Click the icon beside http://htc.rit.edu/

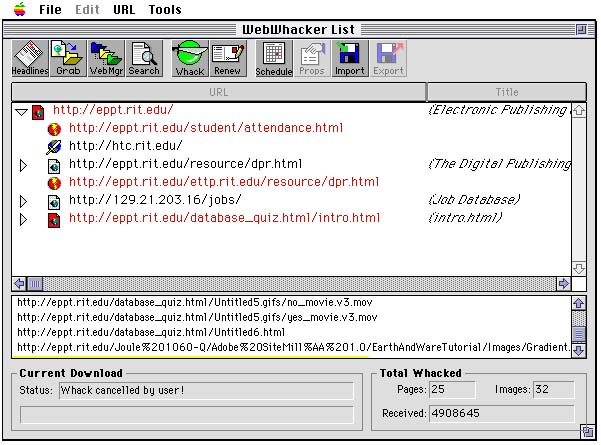[x=54, y=147]
